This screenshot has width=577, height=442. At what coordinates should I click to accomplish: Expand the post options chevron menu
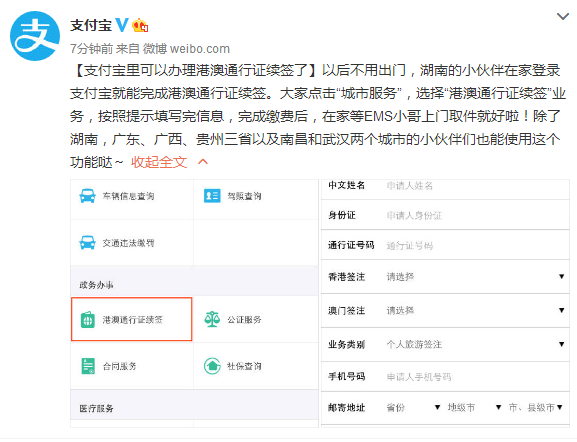click(x=563, y=17)
